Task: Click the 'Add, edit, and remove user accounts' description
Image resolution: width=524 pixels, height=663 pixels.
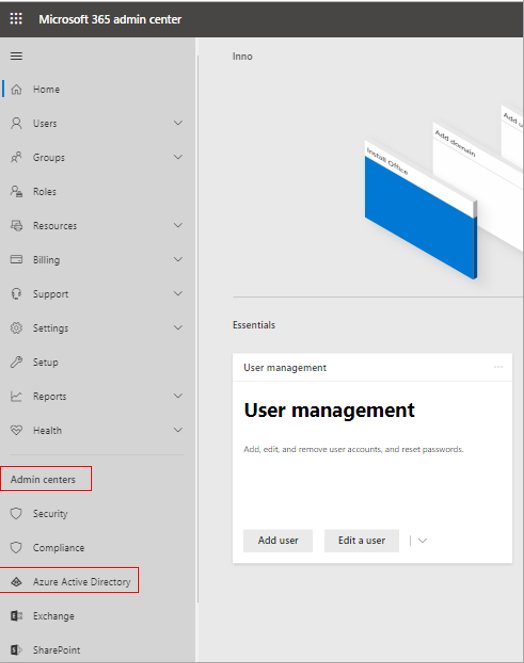Action: (354, 449)
